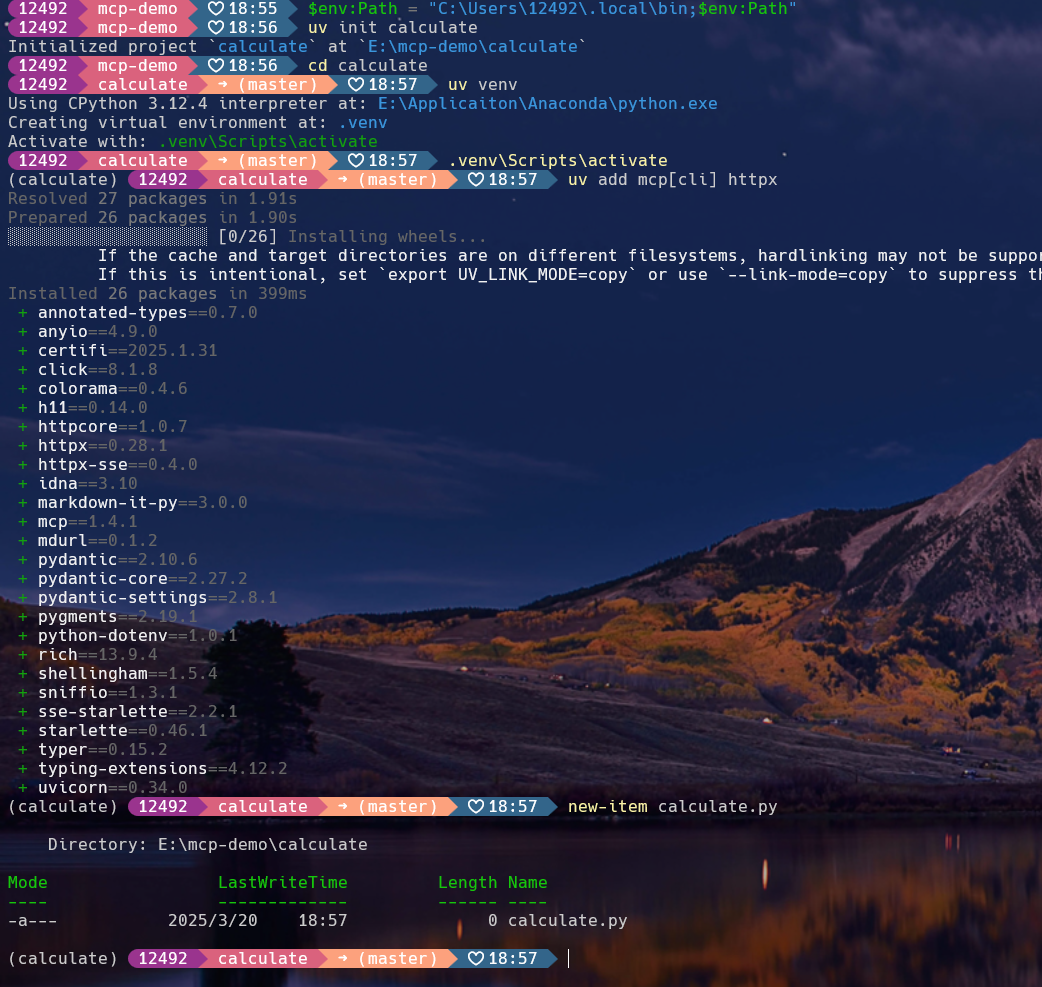
Task: Click the heart icon on the "uv venv" prompt line
Action: [355, 85]
